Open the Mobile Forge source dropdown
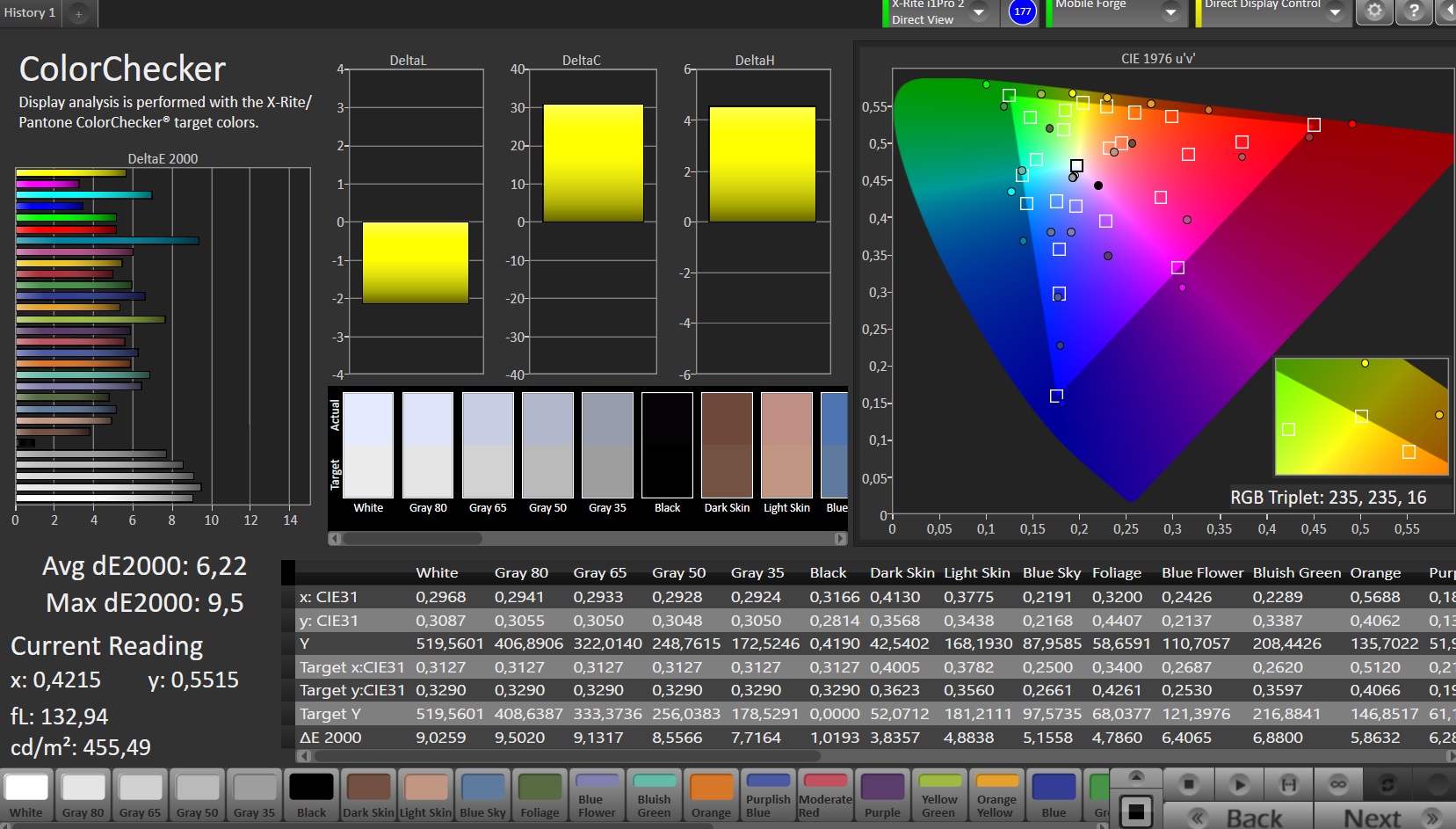 coord(1170,11)
